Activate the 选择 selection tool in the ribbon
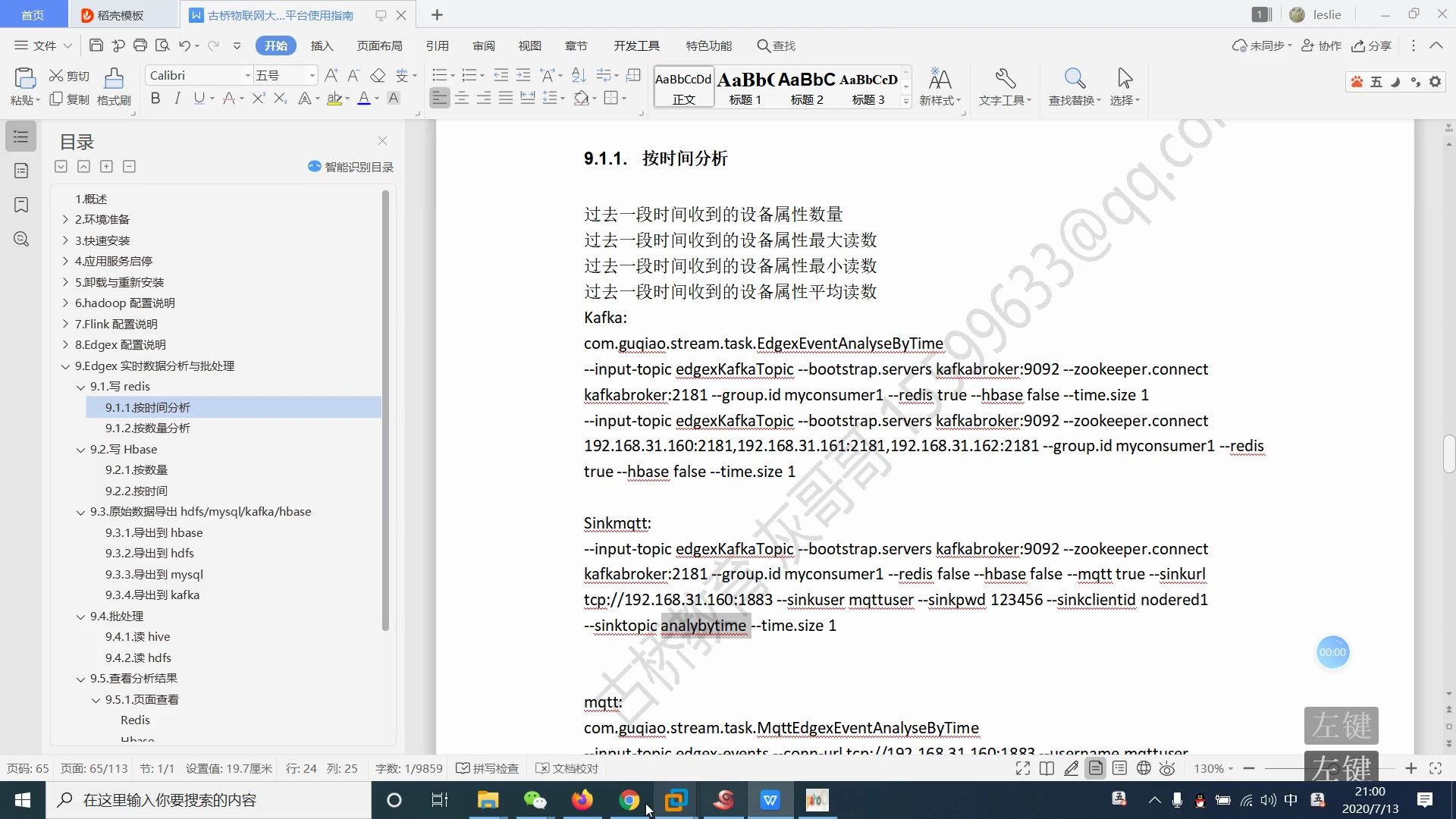This screenshot has width=1456, height=819. [1124, 86]
